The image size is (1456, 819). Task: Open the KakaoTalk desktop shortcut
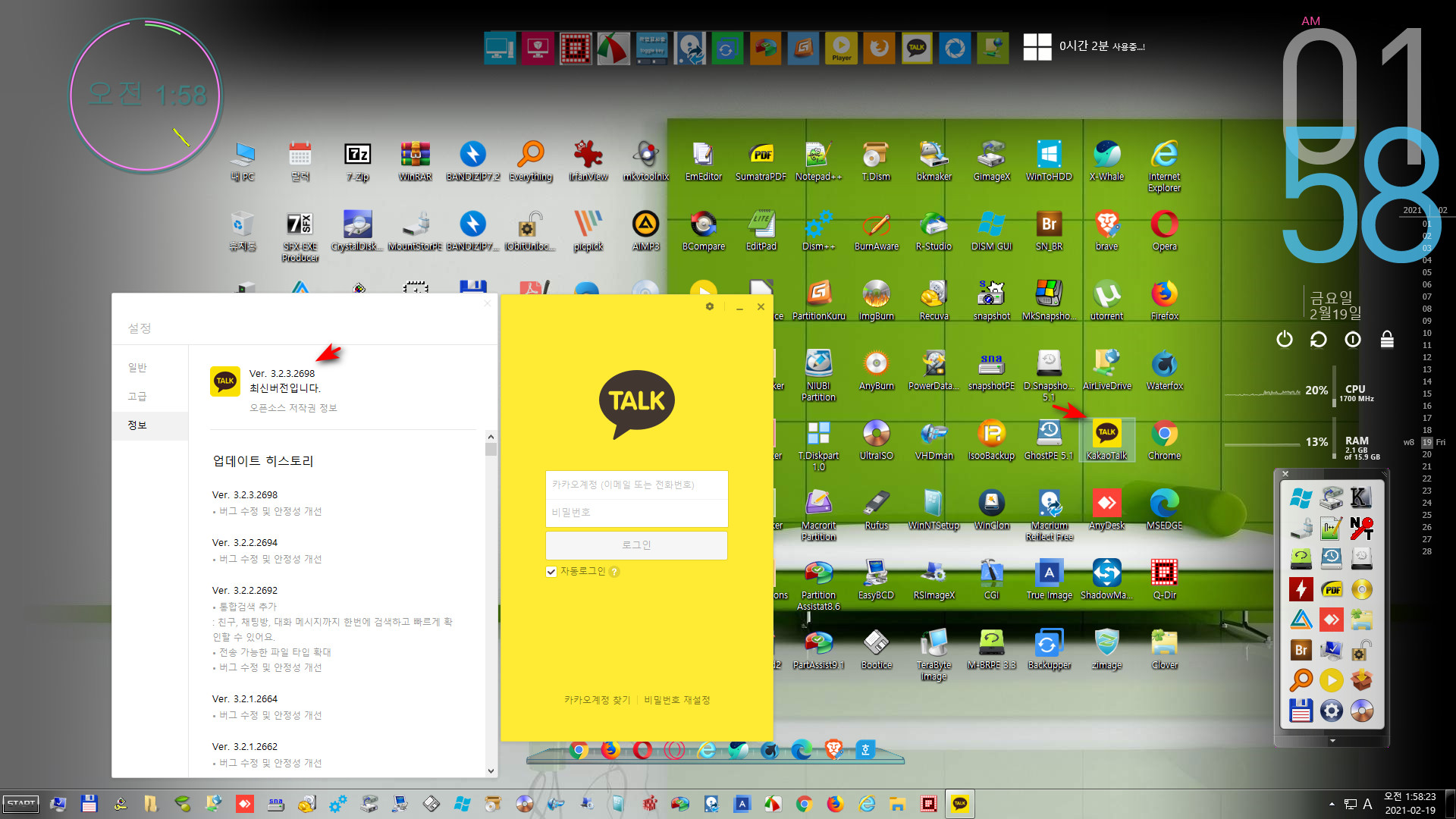coord(1106,440)
